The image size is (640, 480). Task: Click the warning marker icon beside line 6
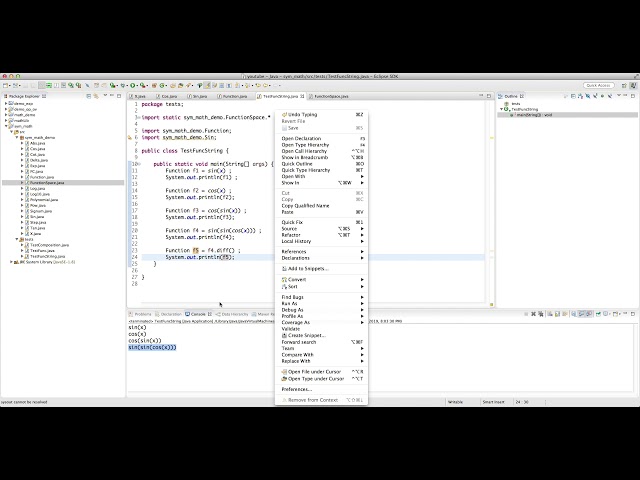coord(130,138)
